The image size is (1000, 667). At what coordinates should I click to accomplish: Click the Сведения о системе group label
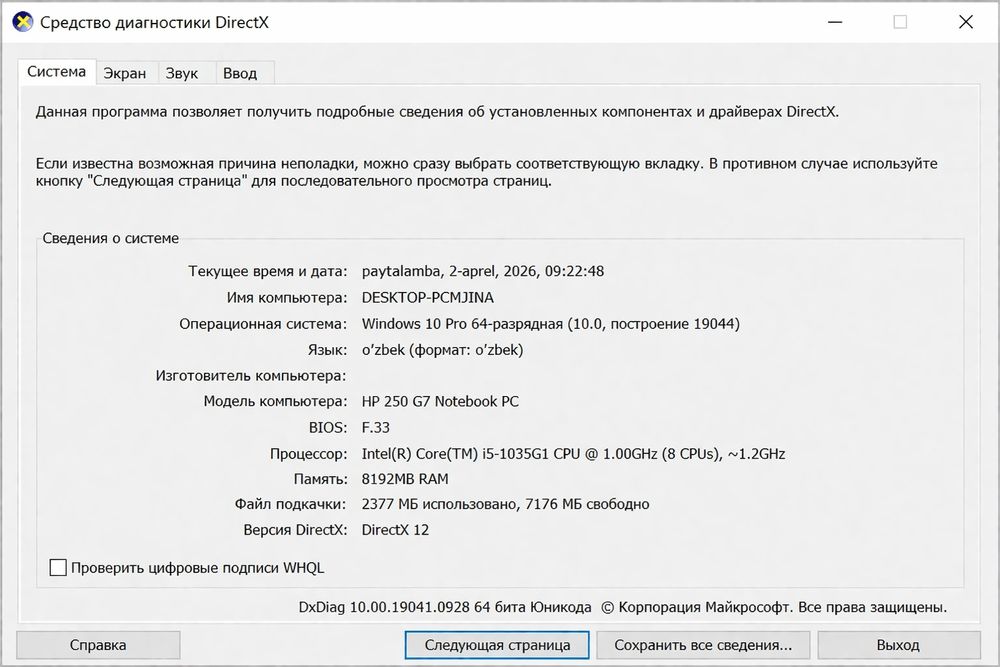110,238
